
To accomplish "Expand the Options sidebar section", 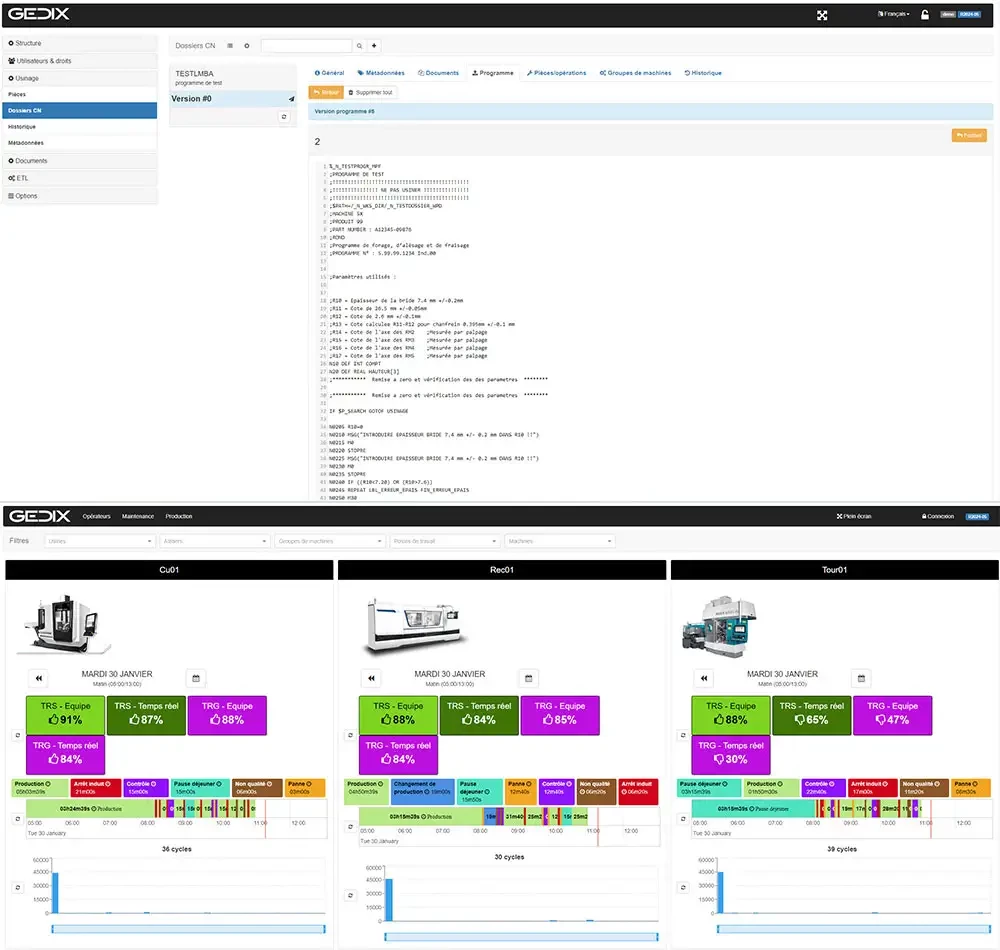I will point(80,196).
